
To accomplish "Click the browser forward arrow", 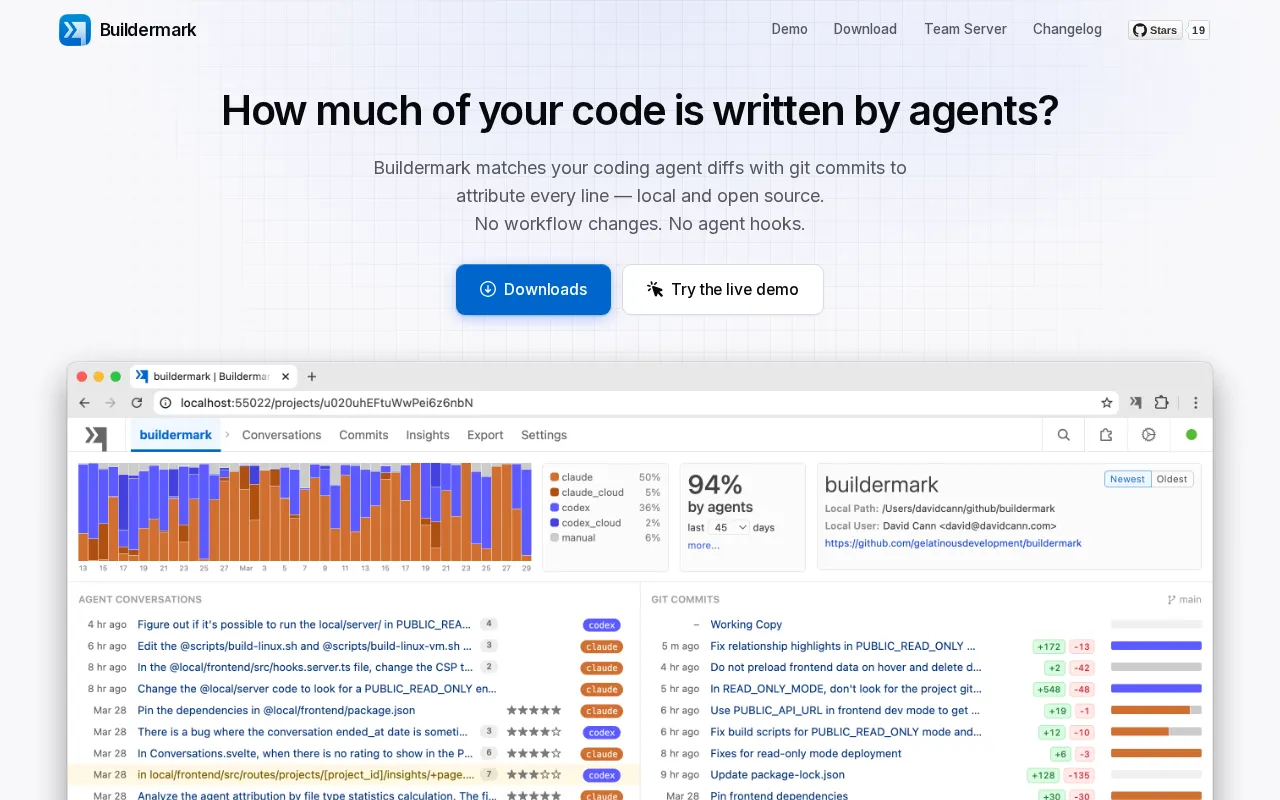I will pos(110,403).
